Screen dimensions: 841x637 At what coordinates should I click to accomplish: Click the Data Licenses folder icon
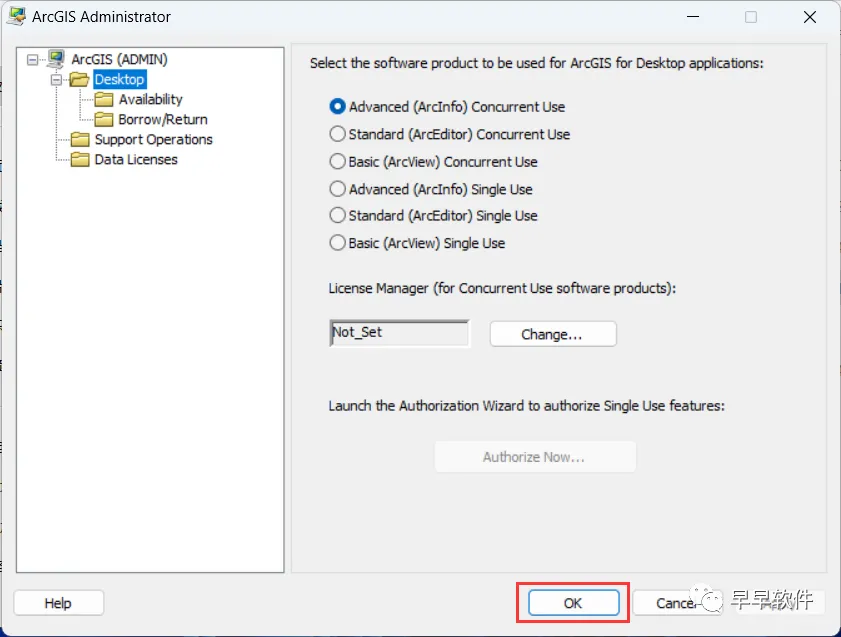pos(80,159)
